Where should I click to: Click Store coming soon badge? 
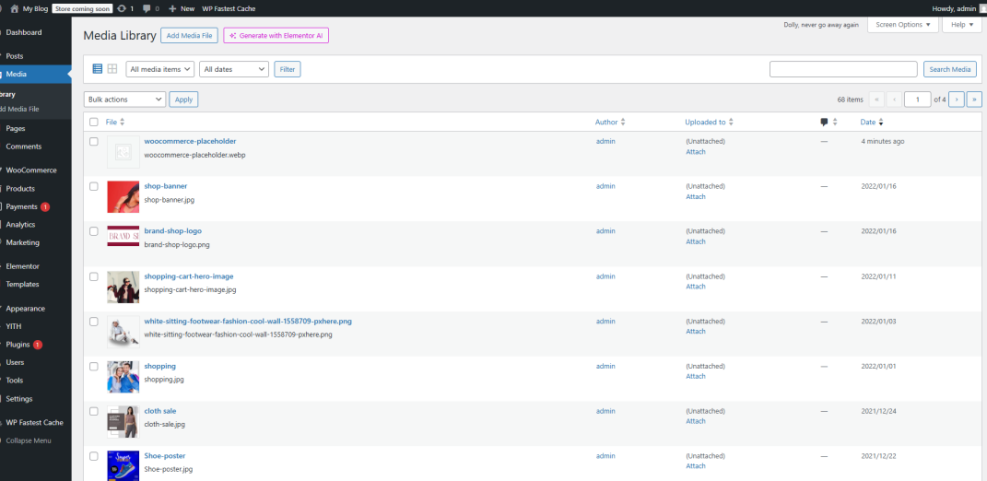coord(82,9)
